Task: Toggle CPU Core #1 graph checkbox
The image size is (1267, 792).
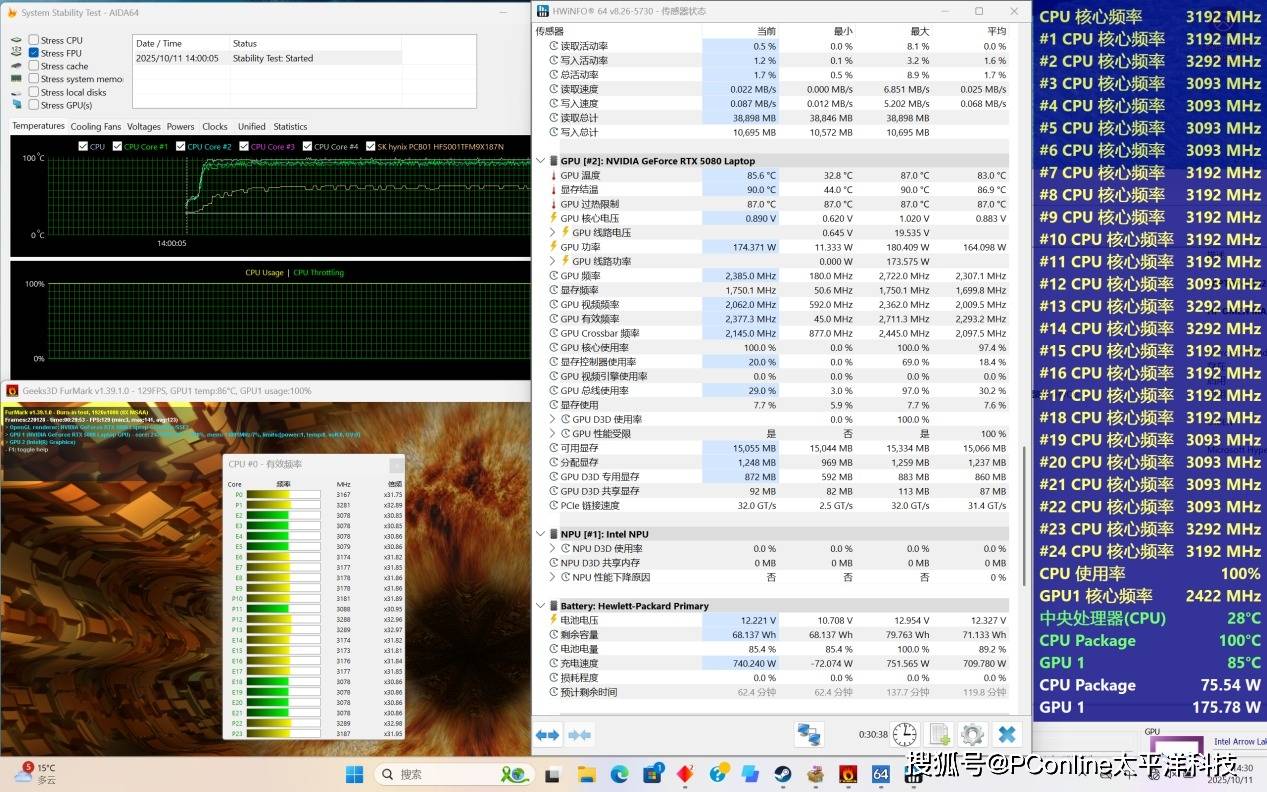Action: pos(117,147)
